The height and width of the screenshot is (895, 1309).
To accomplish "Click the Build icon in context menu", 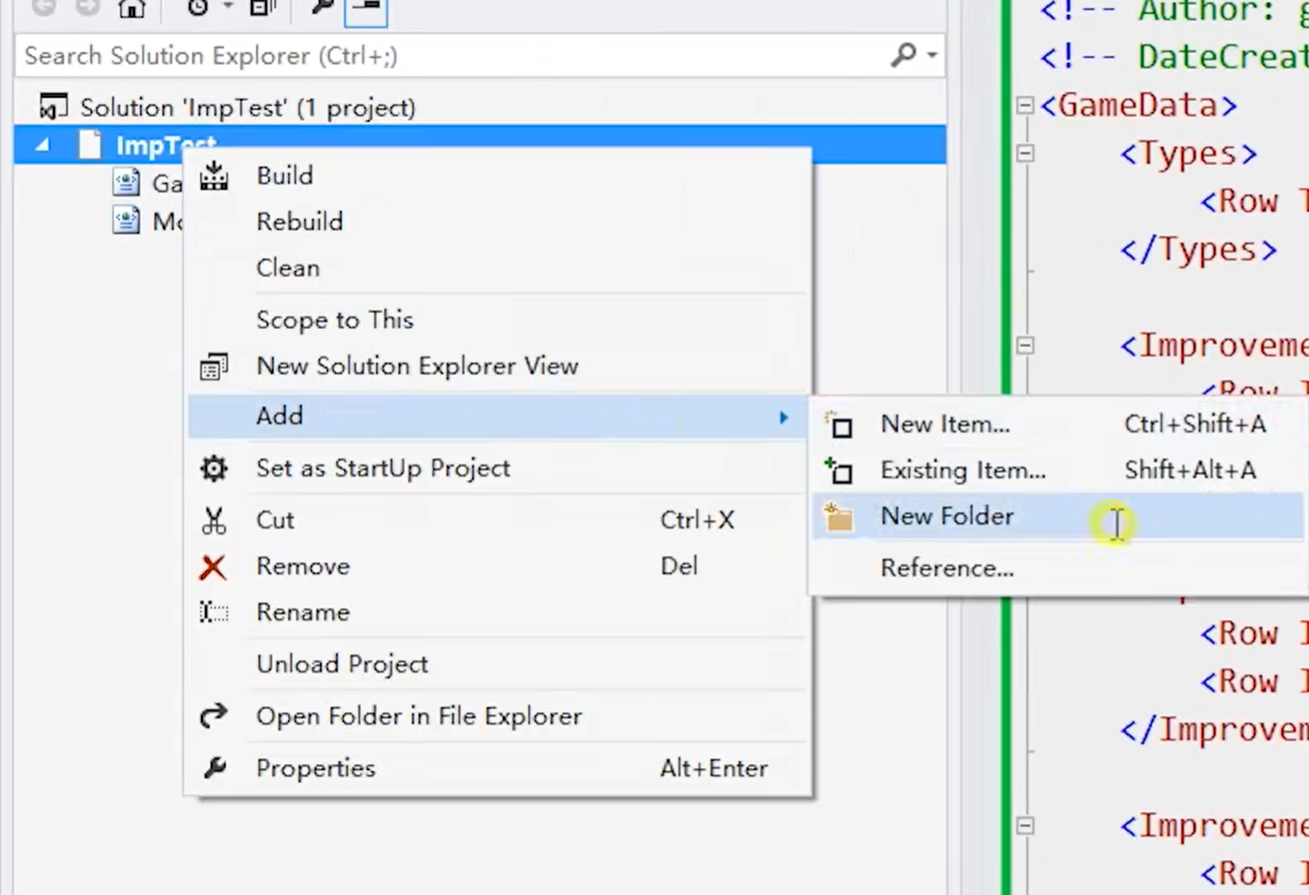I will pyautogui.click(x=214, y=176).
